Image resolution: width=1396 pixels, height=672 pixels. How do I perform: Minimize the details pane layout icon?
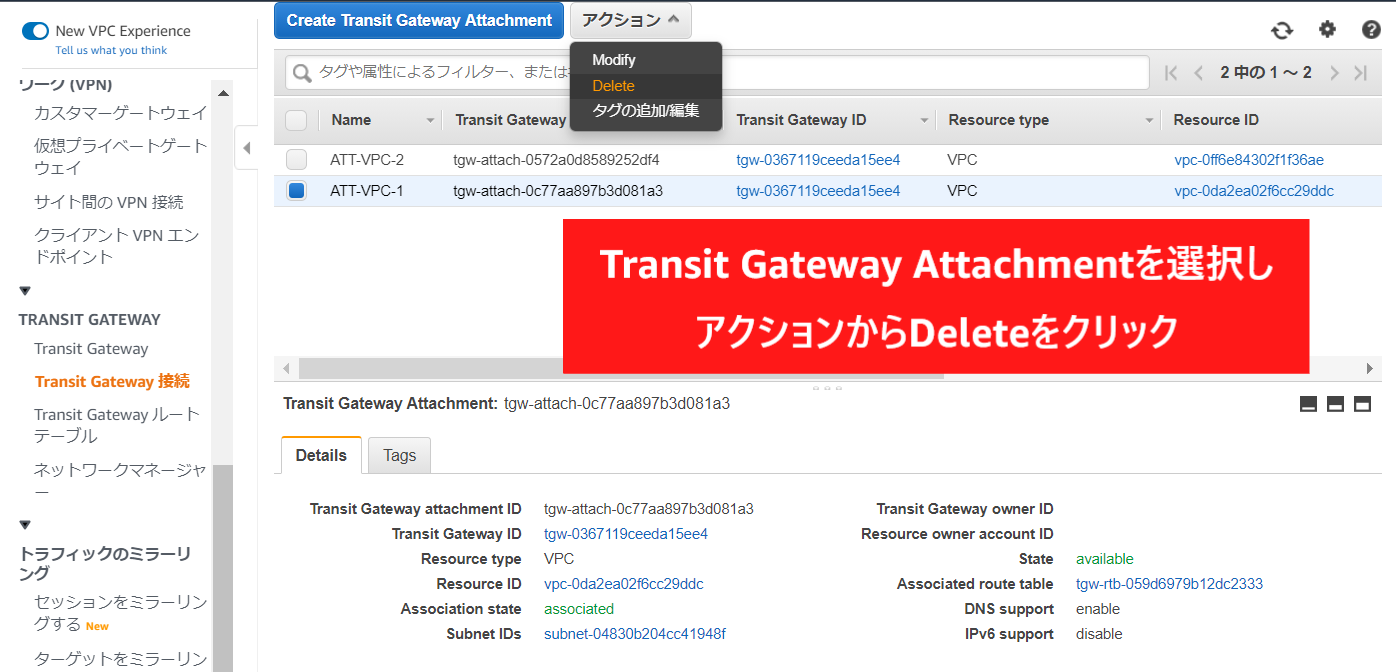click(1308, 404)
